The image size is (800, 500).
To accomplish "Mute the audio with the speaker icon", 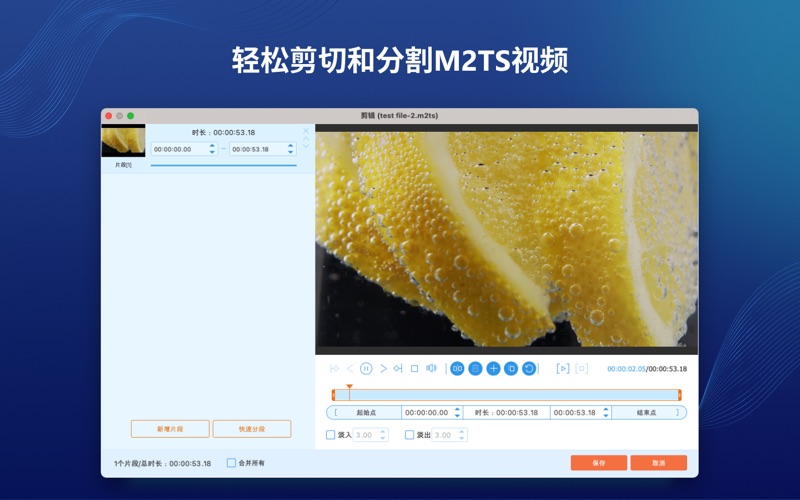I will point(431,369).
